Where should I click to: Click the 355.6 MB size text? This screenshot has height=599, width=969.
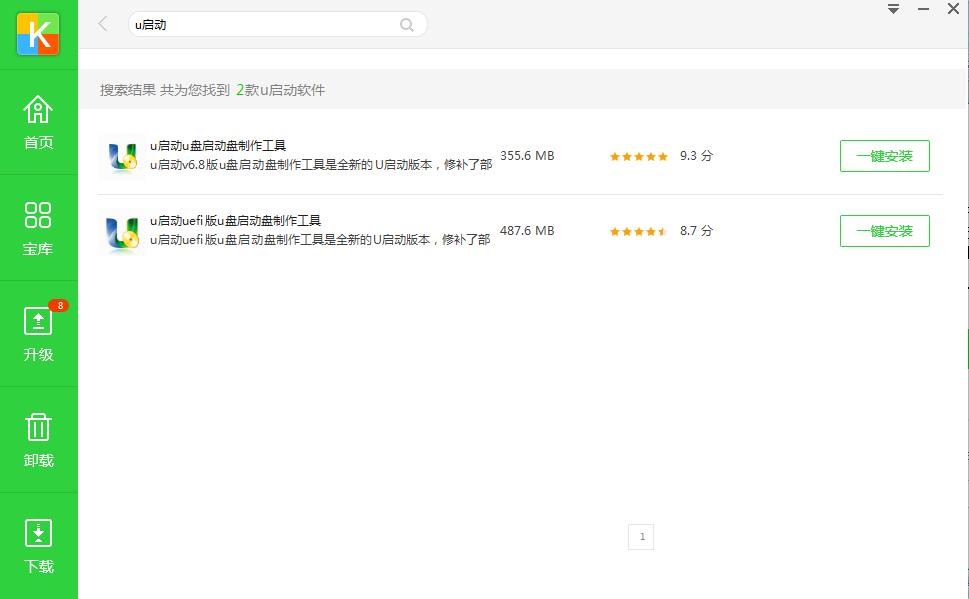527,156
